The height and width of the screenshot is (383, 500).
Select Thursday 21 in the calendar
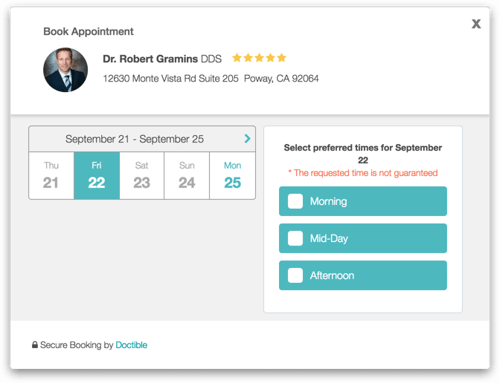click(51, 176)
